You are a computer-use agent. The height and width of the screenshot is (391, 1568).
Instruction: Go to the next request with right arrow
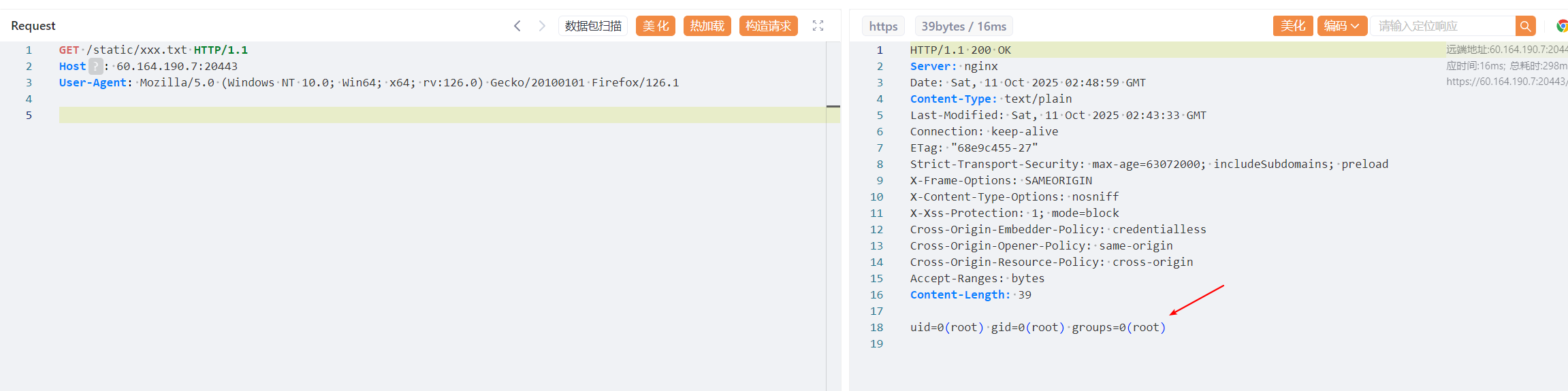pyautogui.click(x=542, y=26)
